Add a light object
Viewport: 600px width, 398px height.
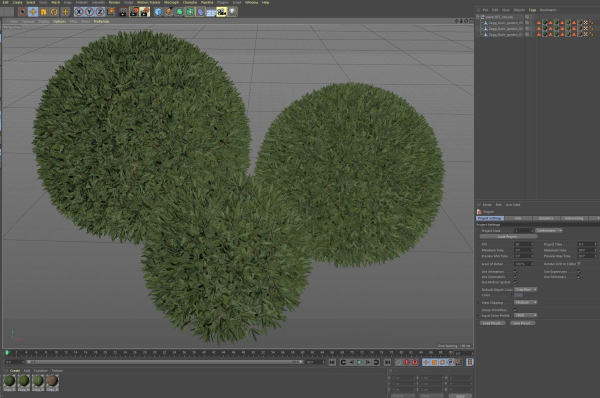(232, 12)
